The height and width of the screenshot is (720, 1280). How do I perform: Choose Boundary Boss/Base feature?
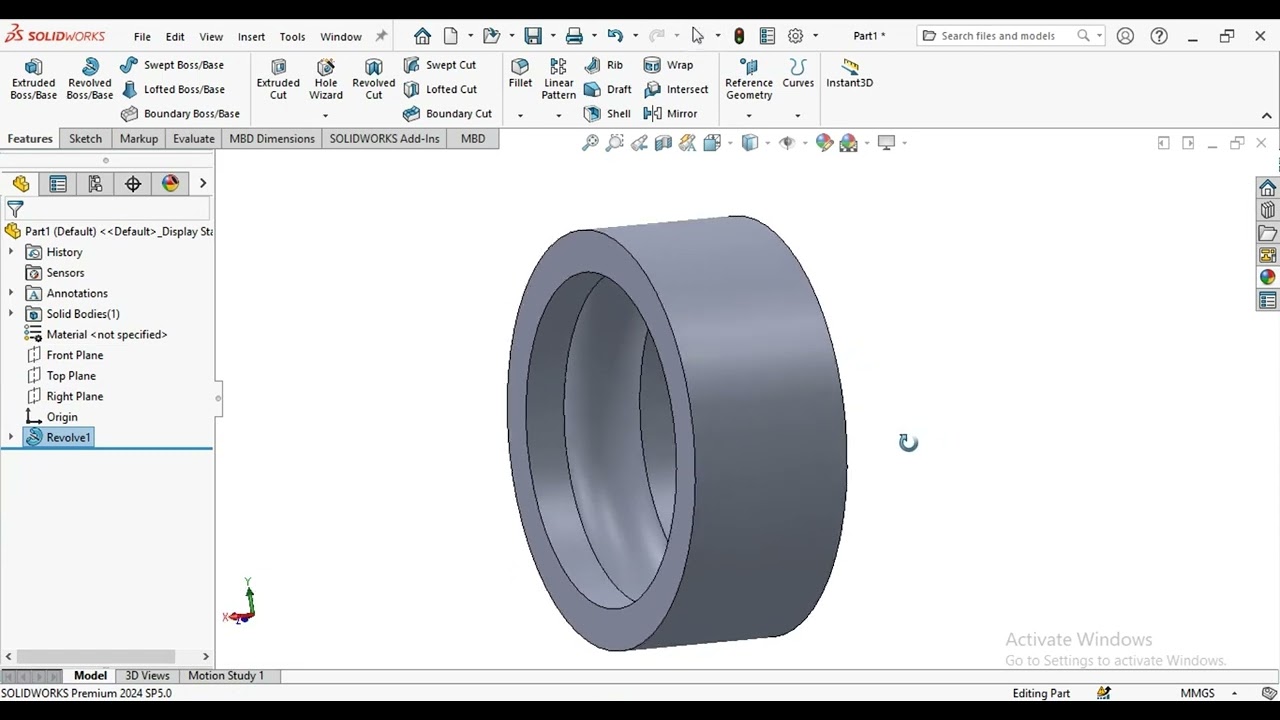180,114
